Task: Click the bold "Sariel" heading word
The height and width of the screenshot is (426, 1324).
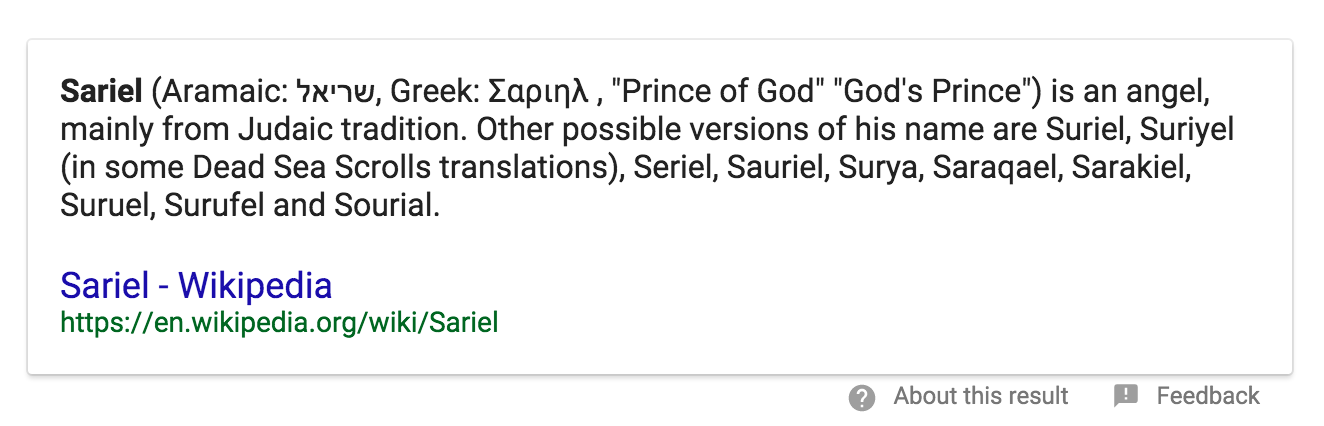Action: [x=102, y=93]
